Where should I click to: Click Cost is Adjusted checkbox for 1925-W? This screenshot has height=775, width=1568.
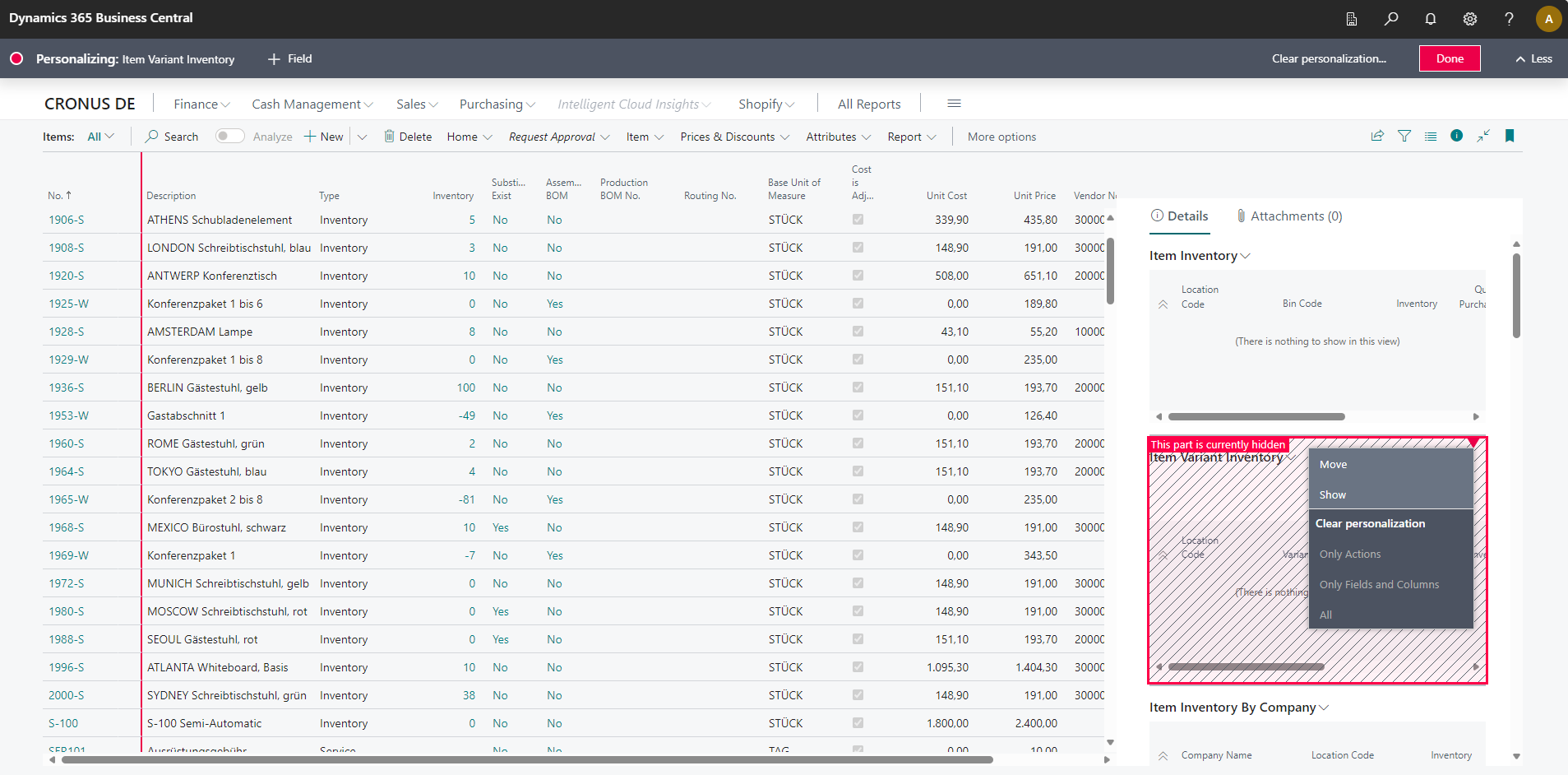click(858, 304)
